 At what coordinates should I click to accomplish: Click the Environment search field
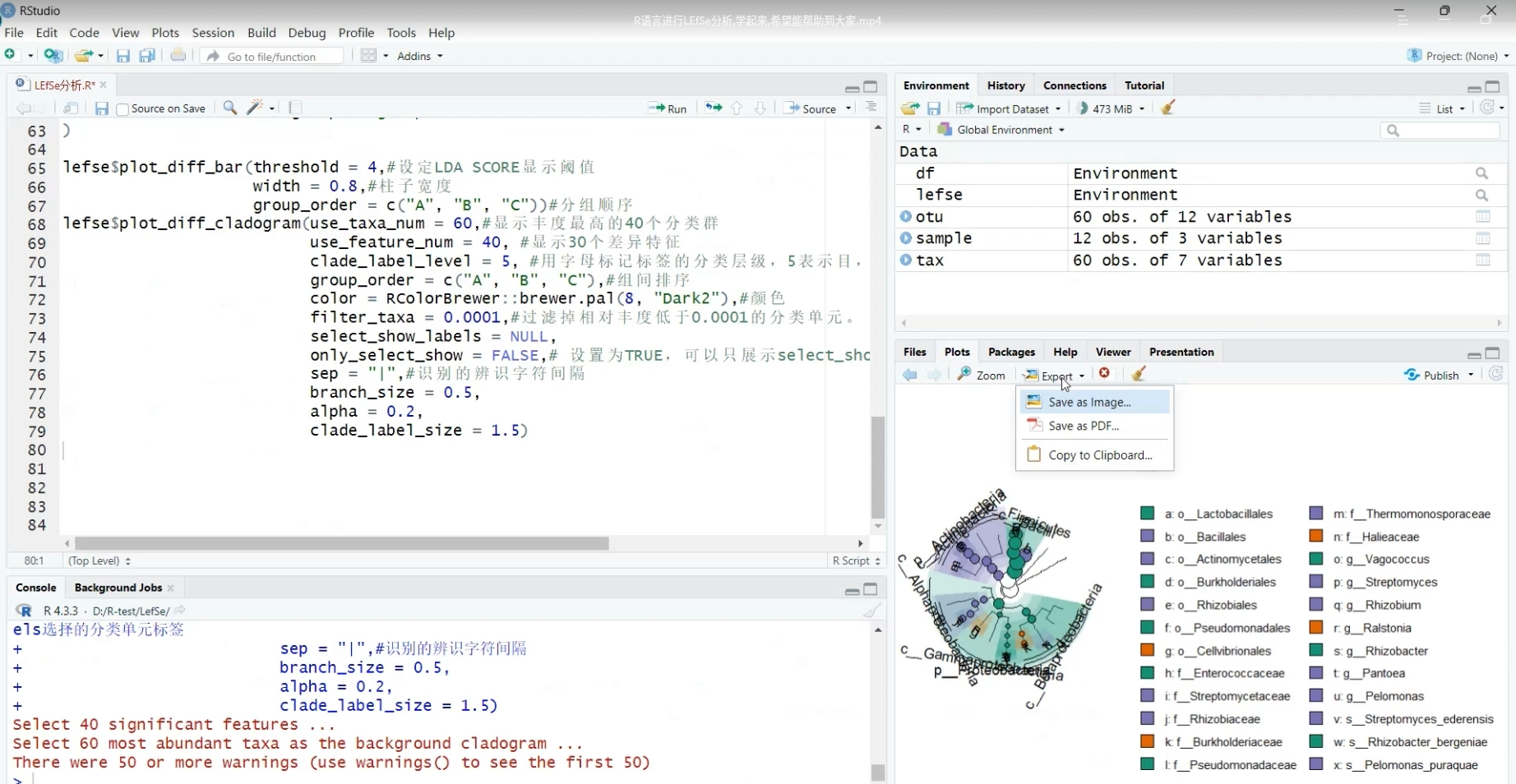click(1439, 130)
